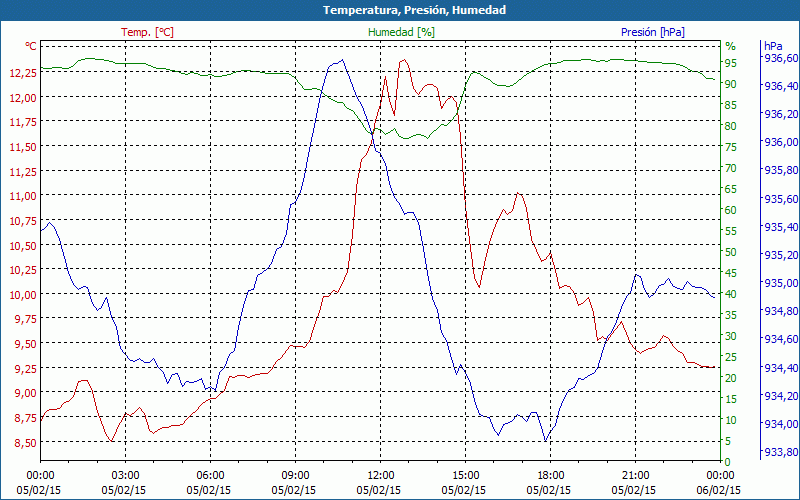The height and width of the screenshot is (500, 800).
Task: Select the blue Presión [hPa] legend label
Action: tap(653, 32)
